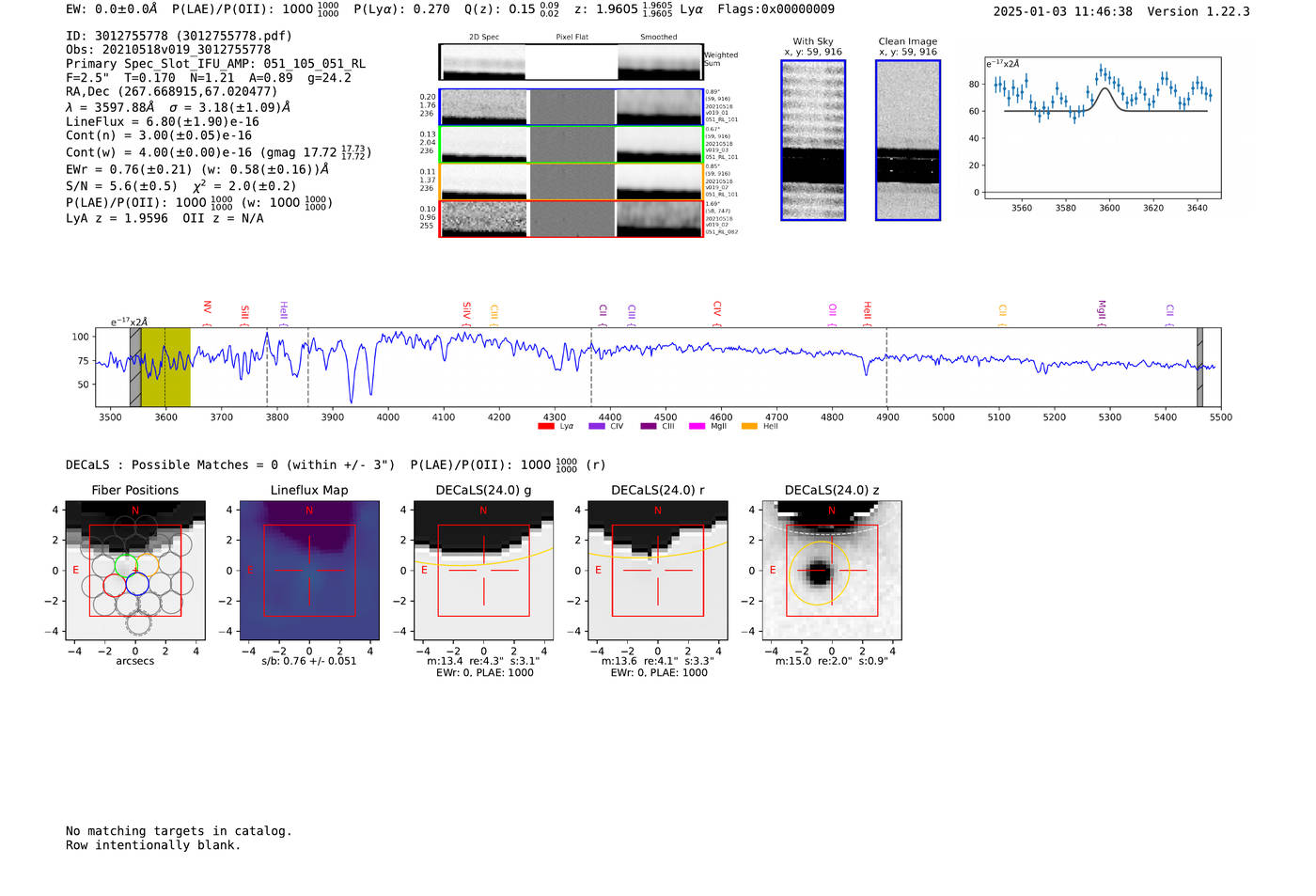Select the blue-bordered 2D spectrum row
1316x896 pixels.
[571, 107]
